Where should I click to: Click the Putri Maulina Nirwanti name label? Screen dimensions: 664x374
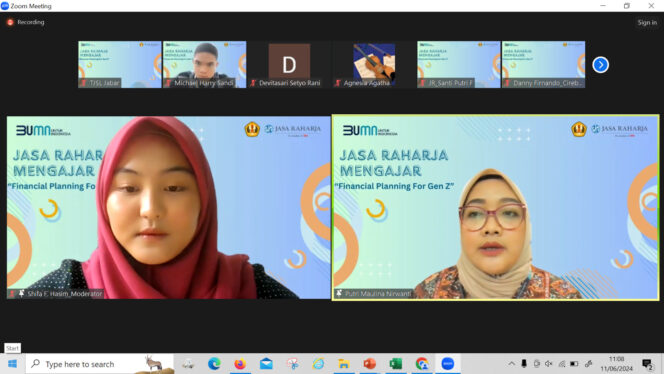378,294
